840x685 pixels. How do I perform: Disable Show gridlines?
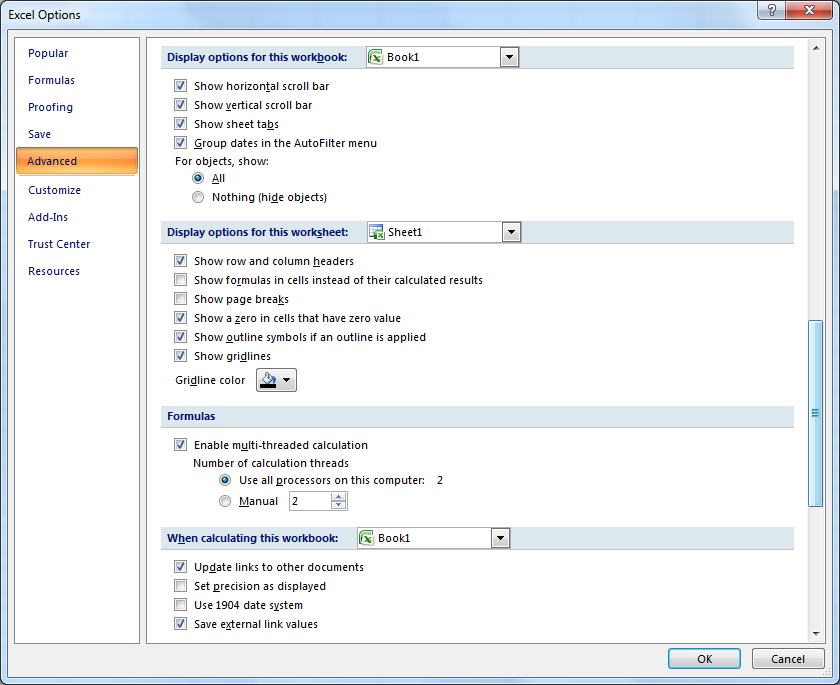pos(181,356)
